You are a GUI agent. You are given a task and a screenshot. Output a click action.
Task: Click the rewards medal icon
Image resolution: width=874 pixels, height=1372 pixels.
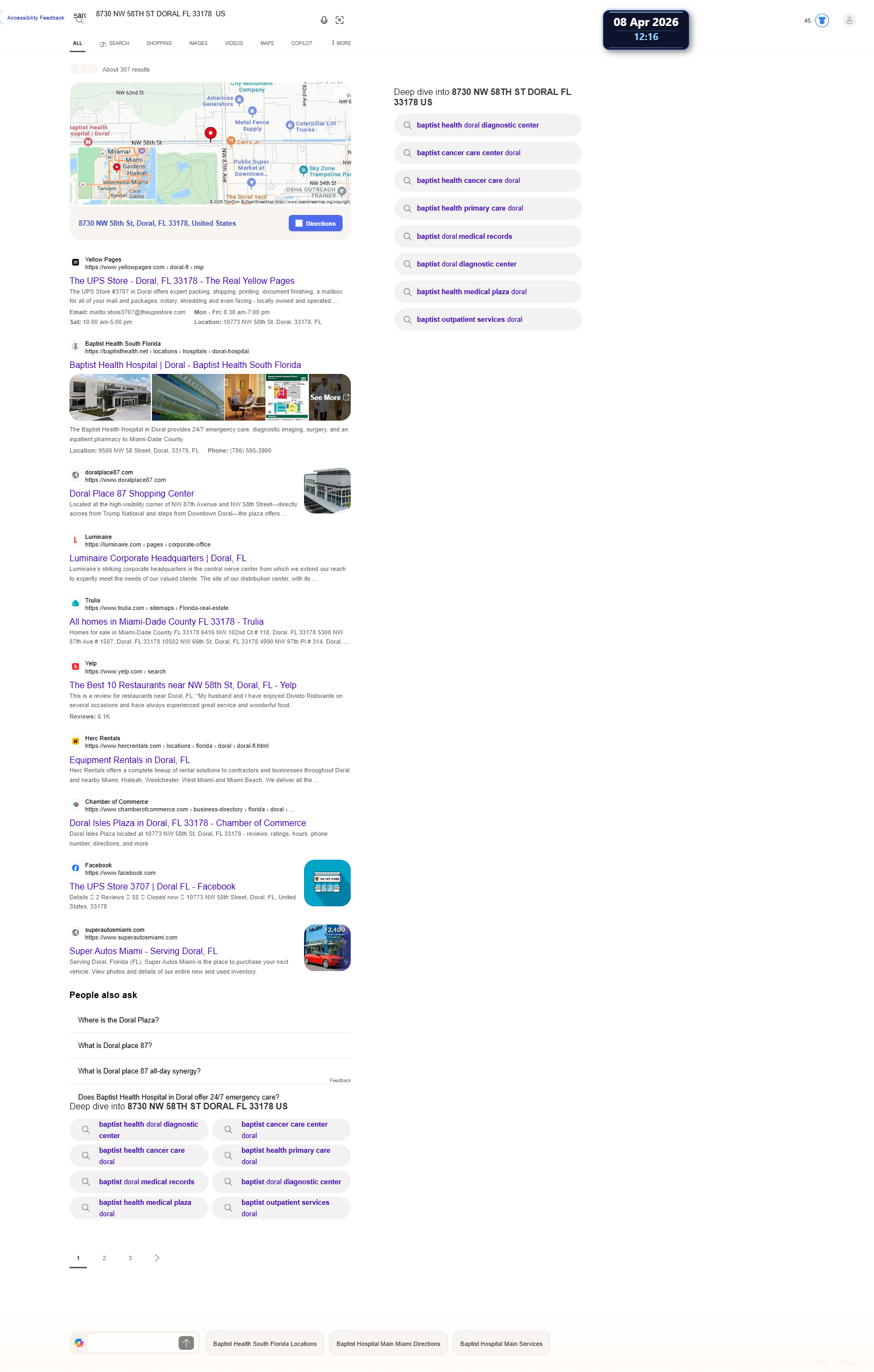821,21
